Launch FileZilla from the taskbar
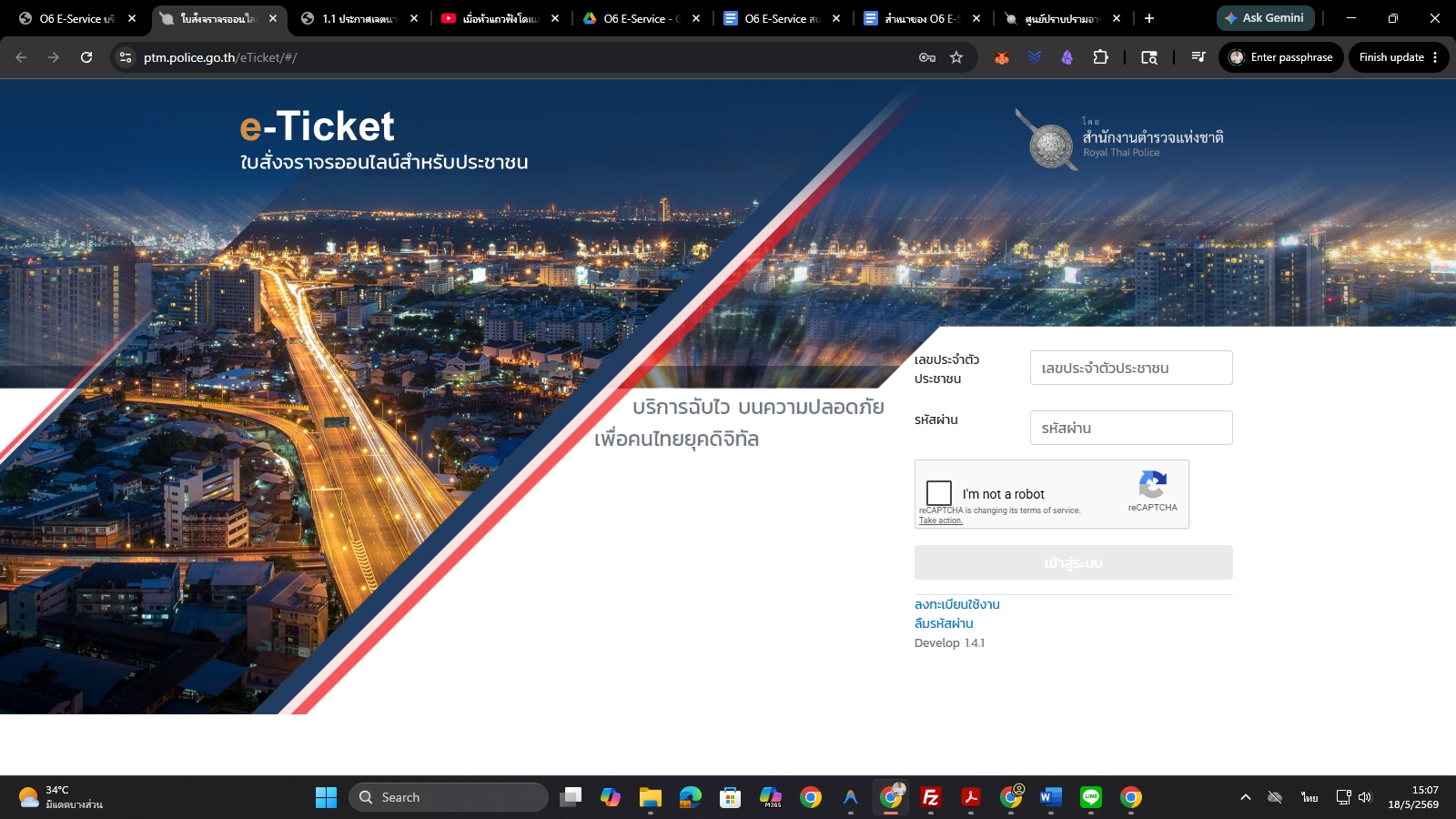The height and width of the screenshot is (819, 1456). pos(931,797)
